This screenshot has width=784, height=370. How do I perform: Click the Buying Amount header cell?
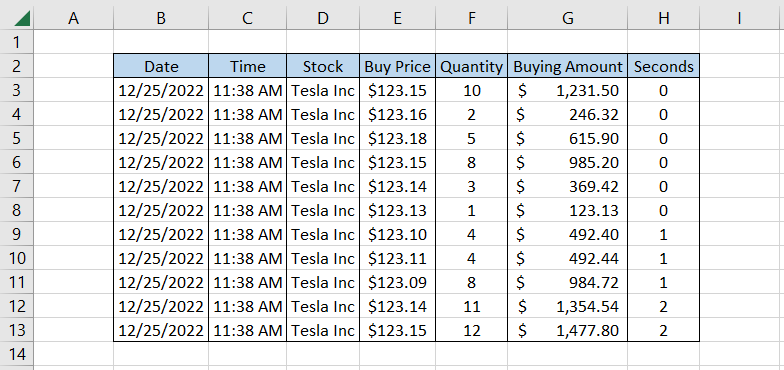(568, 66)
